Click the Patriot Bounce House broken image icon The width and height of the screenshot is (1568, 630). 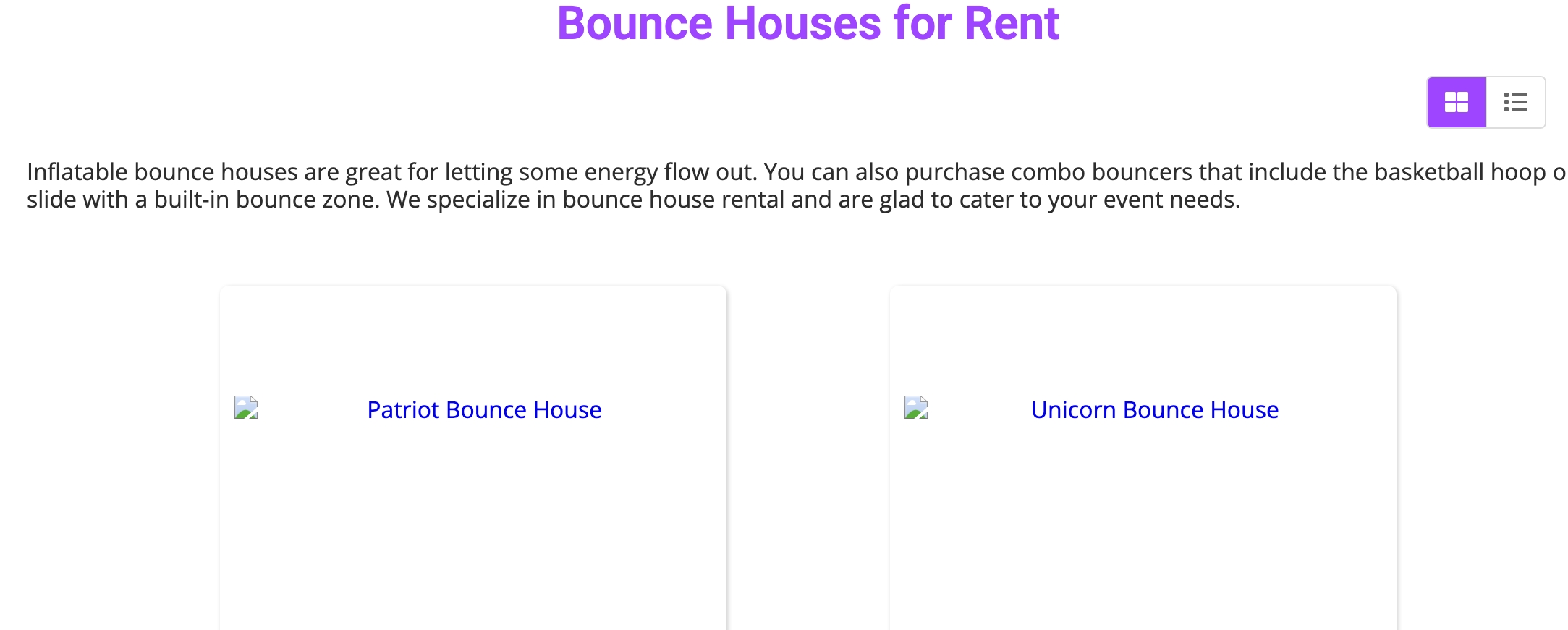click(246, 407)
